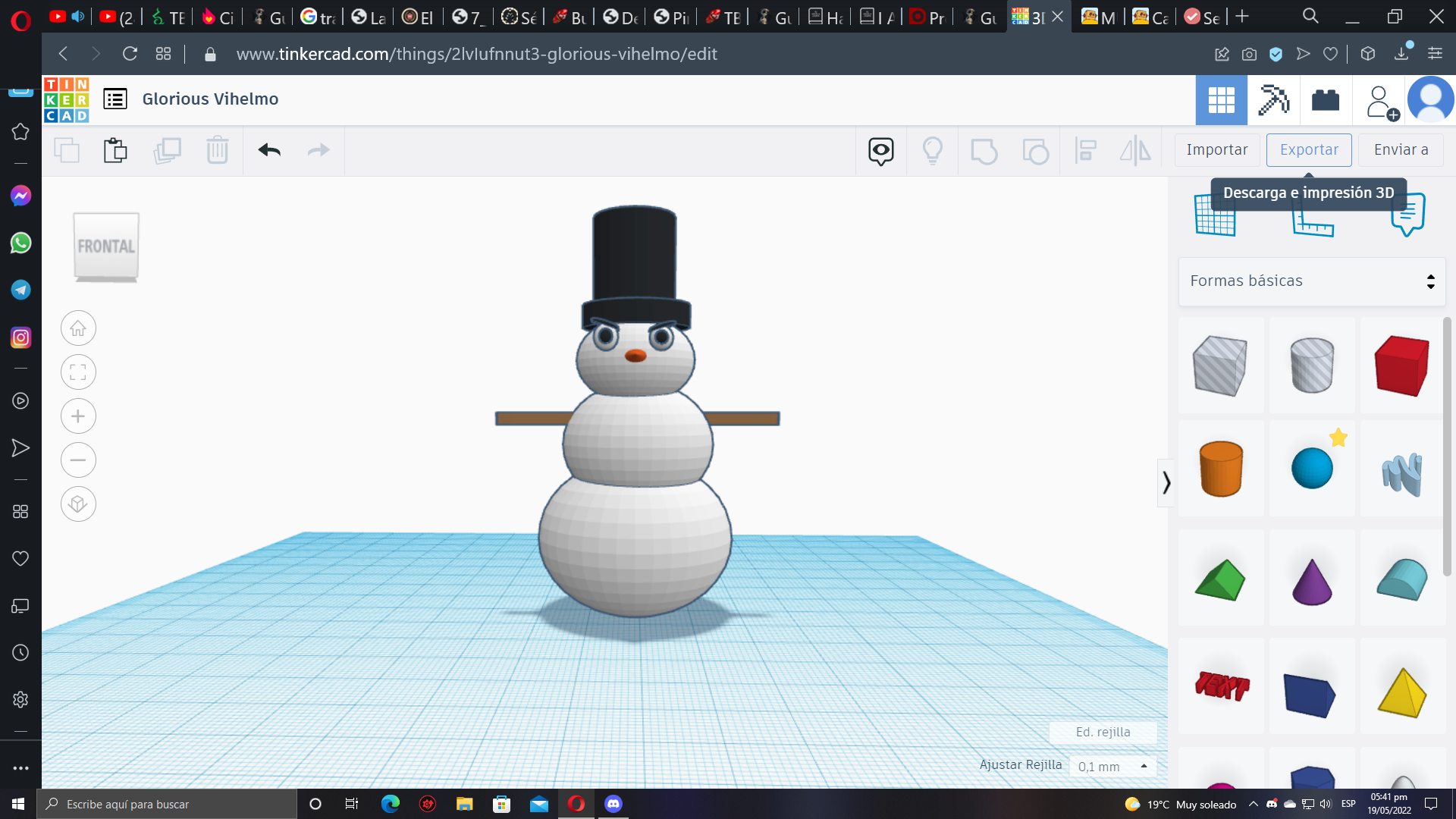Screen dimensions: 1456x819
Task: Expand the Formas básicas shape library dropdown
Action: click(x=1312, y=281)
